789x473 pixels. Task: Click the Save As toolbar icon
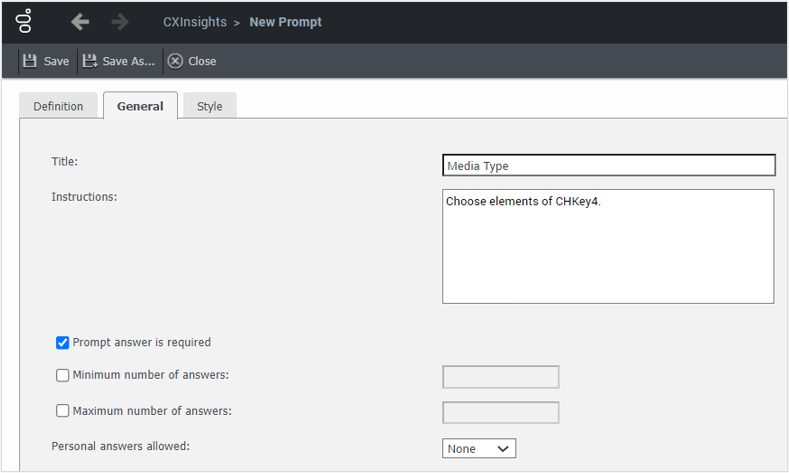point(90,61)
